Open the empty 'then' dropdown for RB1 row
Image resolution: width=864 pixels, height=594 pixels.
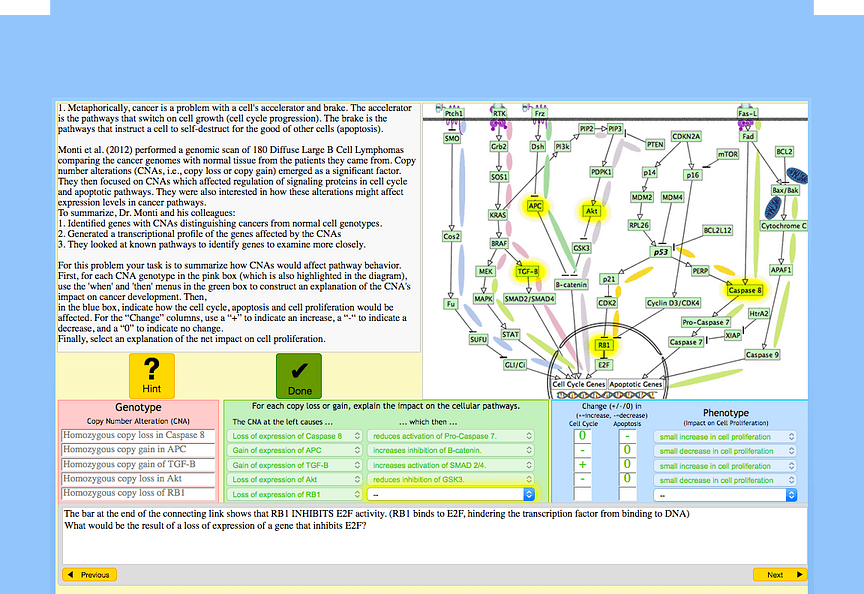(x=450, y=494)
